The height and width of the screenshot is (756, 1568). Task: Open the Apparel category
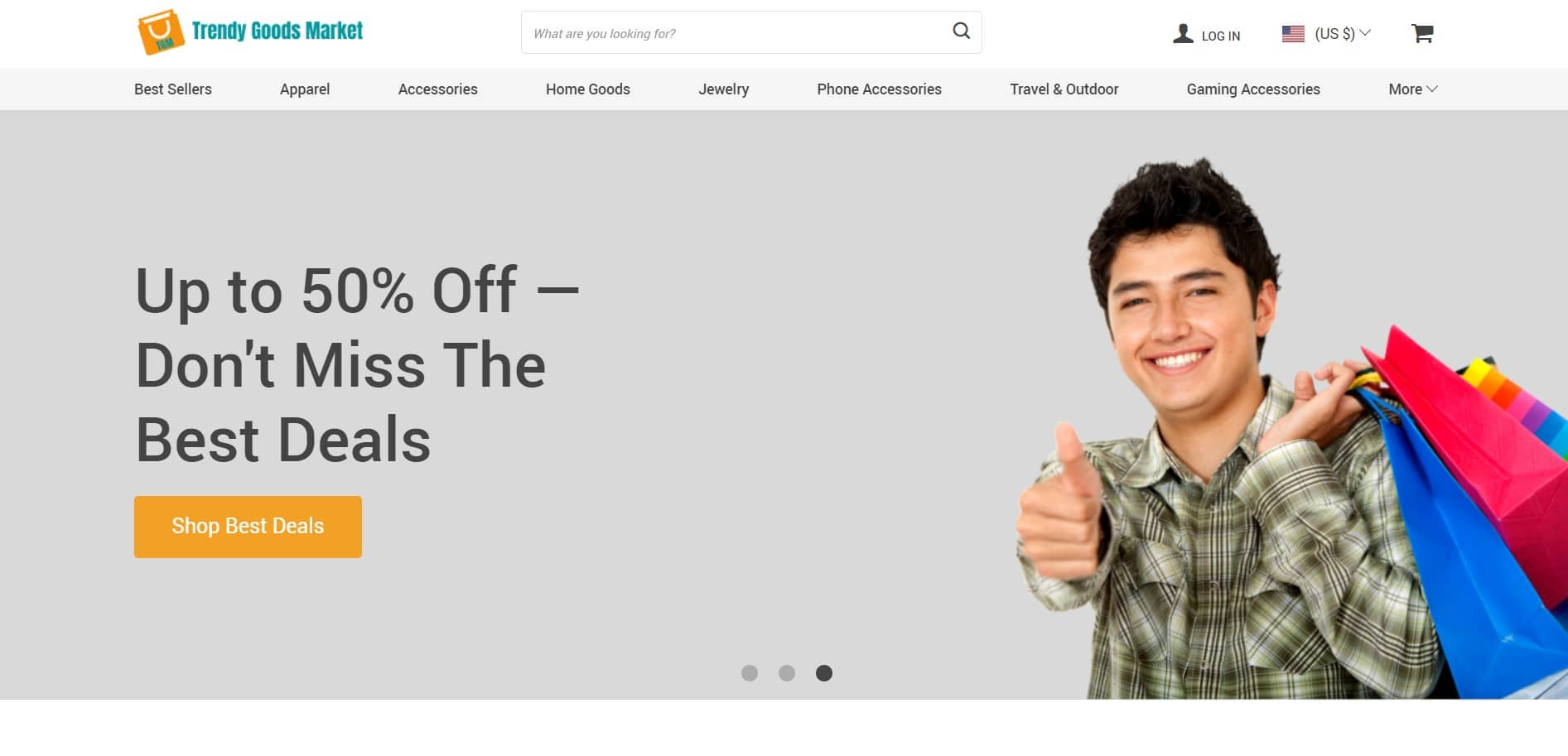coord(305,89)
